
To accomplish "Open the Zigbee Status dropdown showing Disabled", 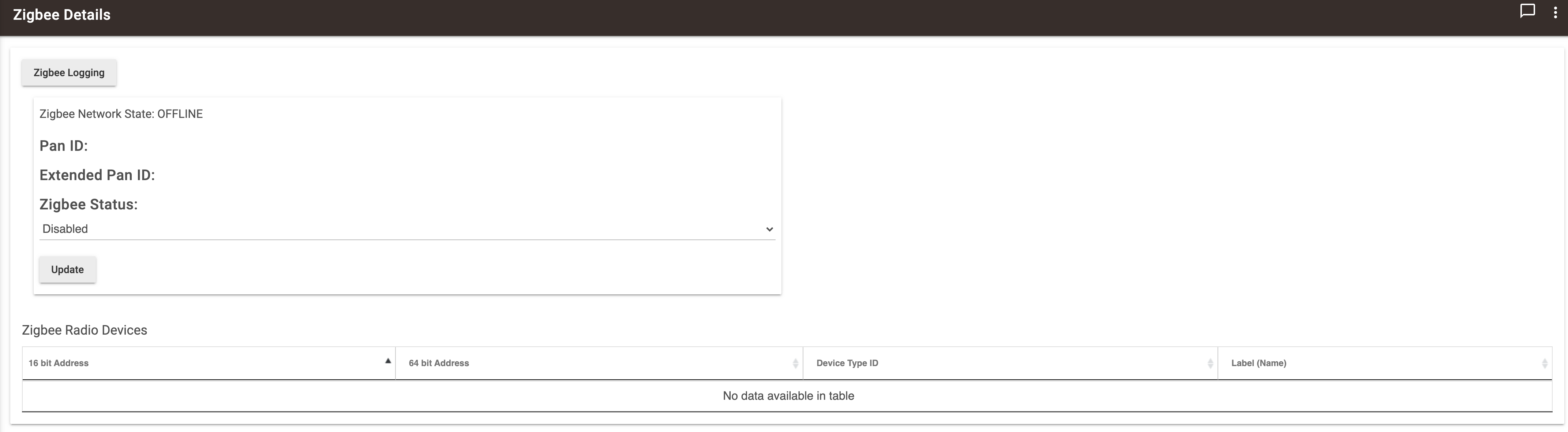I will pyautogui.click(x=407, y=229).
